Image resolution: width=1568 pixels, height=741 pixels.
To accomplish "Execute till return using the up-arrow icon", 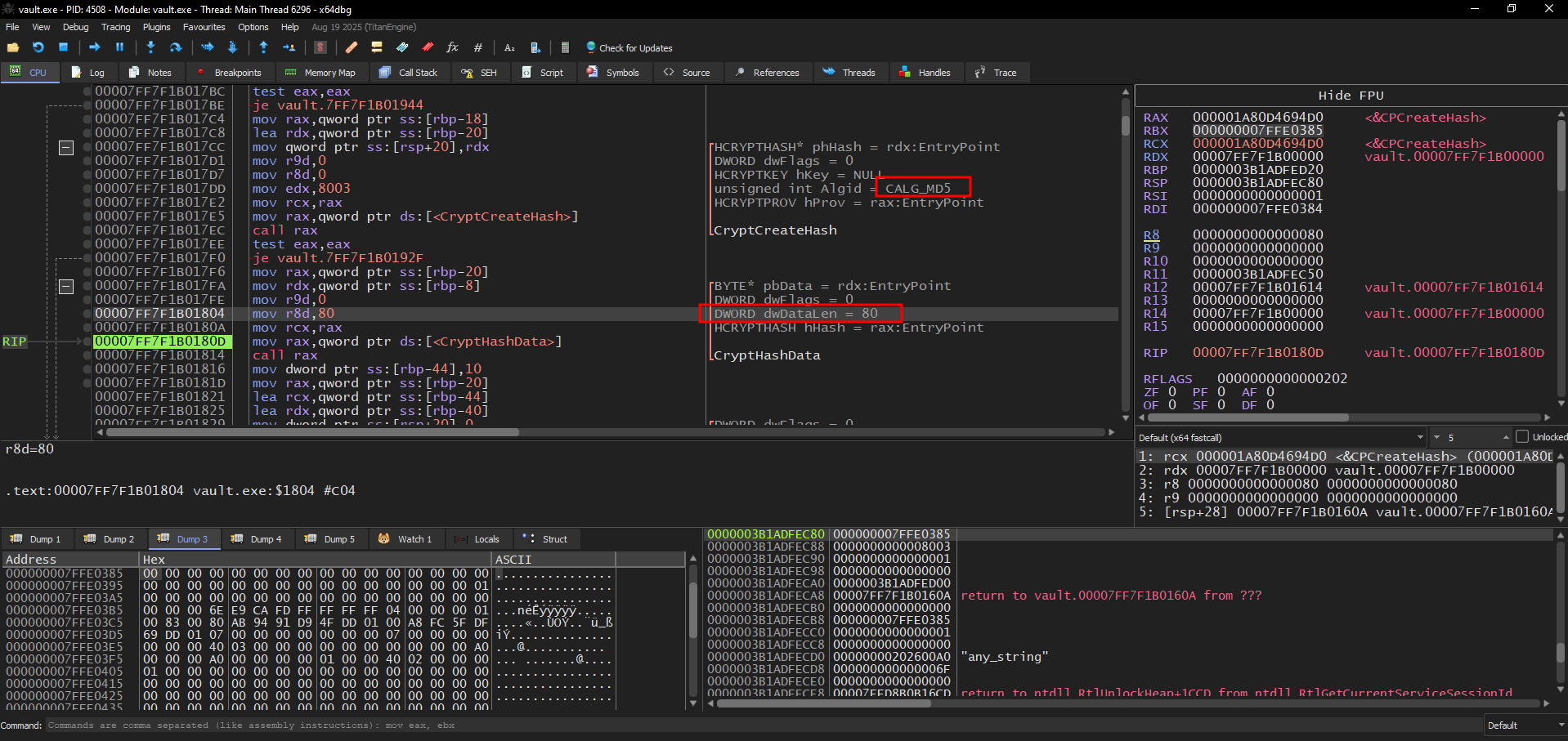I will pyautogui.click(x=263, y=47).
